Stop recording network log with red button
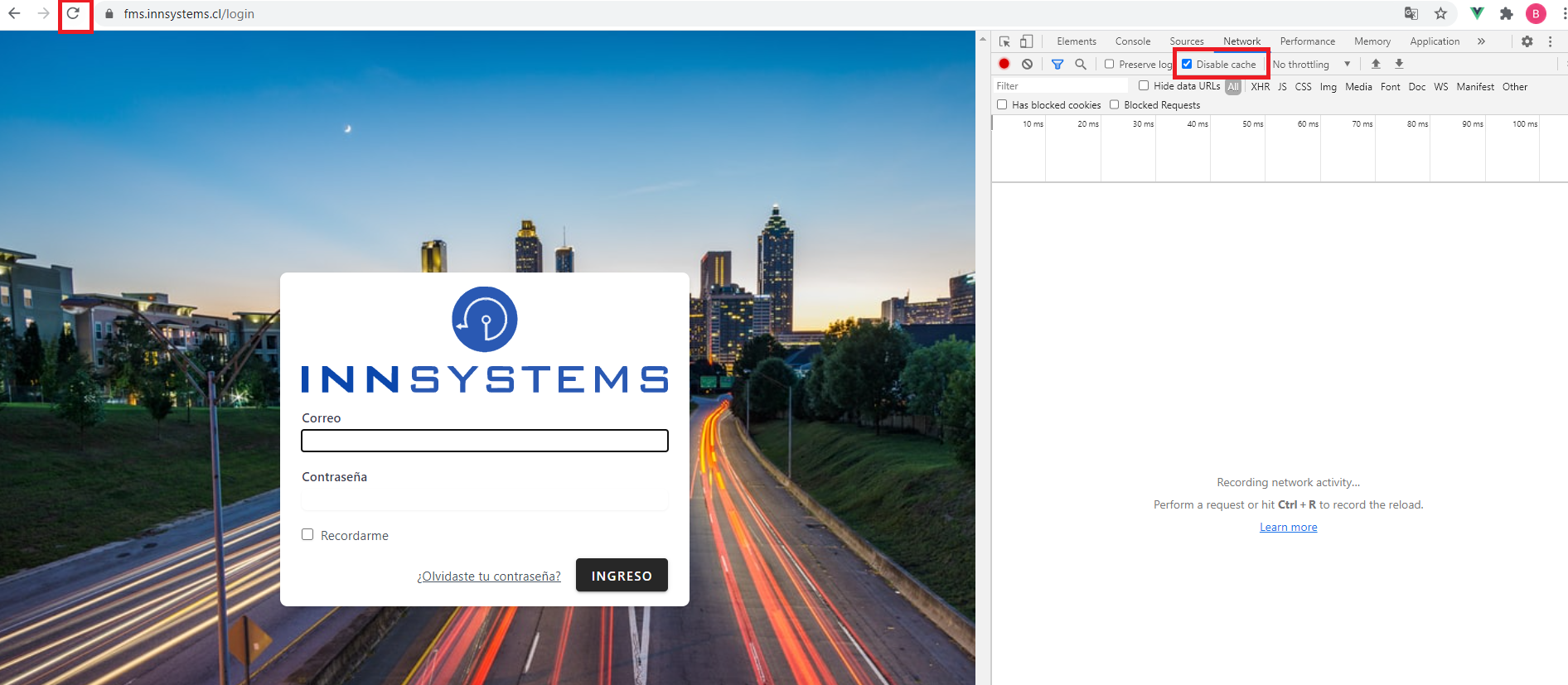Image resolution: width=1568 pixels, height=685 pixels. coord(1004,64)
